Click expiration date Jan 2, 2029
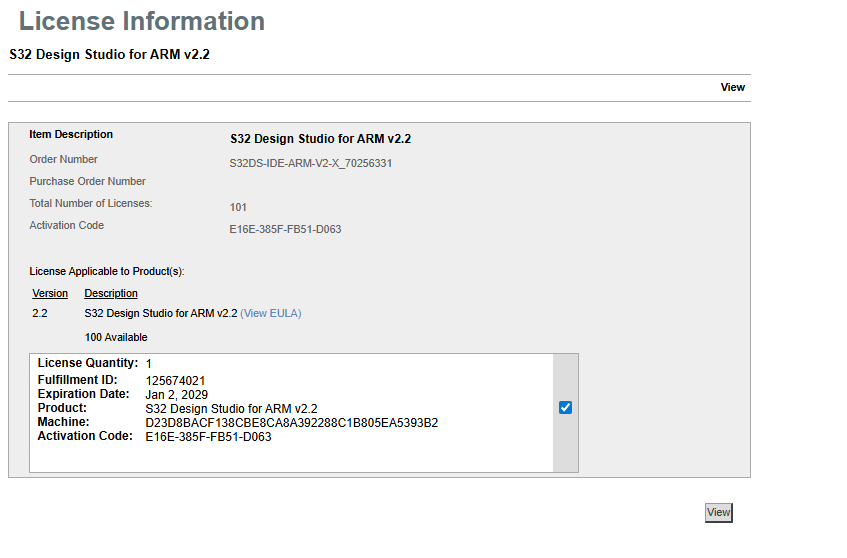Screen dimensions: 847x558 [x=177, y=395]
